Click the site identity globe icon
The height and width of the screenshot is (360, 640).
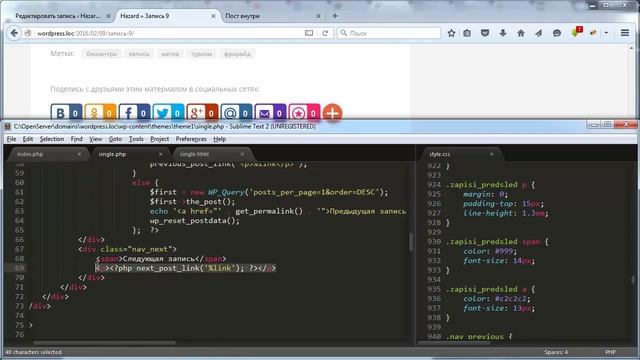[x=28, y=33]
